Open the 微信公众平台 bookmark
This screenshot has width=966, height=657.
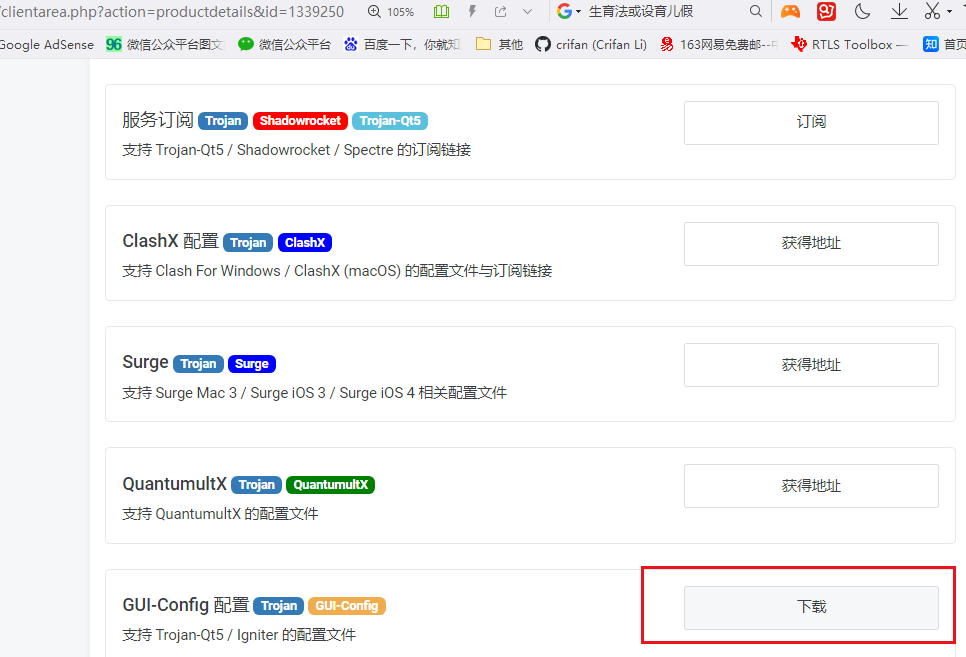[x=285, y=44]
